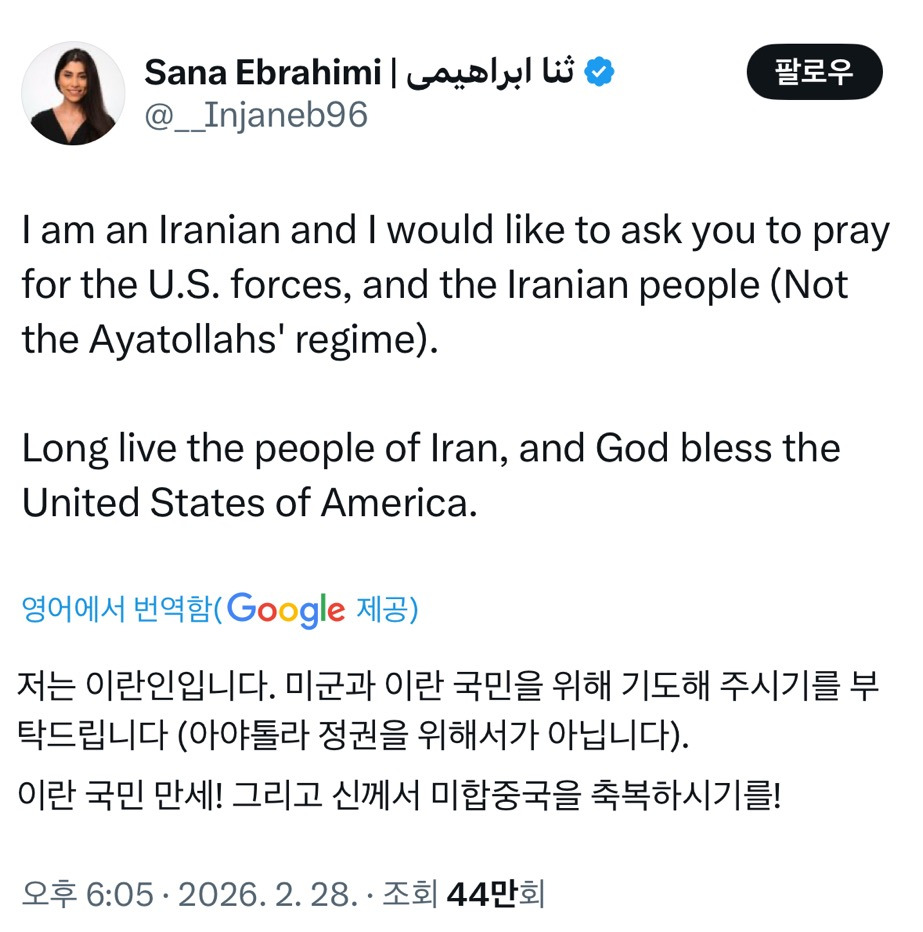Open the @__Injaneb96 handle link

click(256, 116)
